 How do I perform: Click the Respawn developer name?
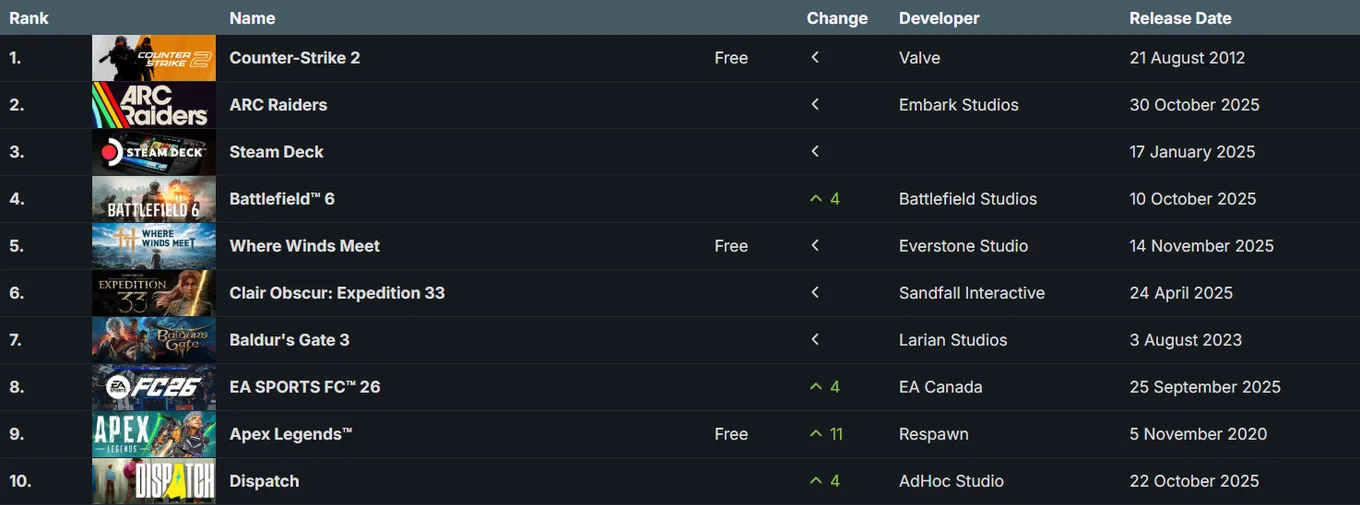click(x=934, y=434)
